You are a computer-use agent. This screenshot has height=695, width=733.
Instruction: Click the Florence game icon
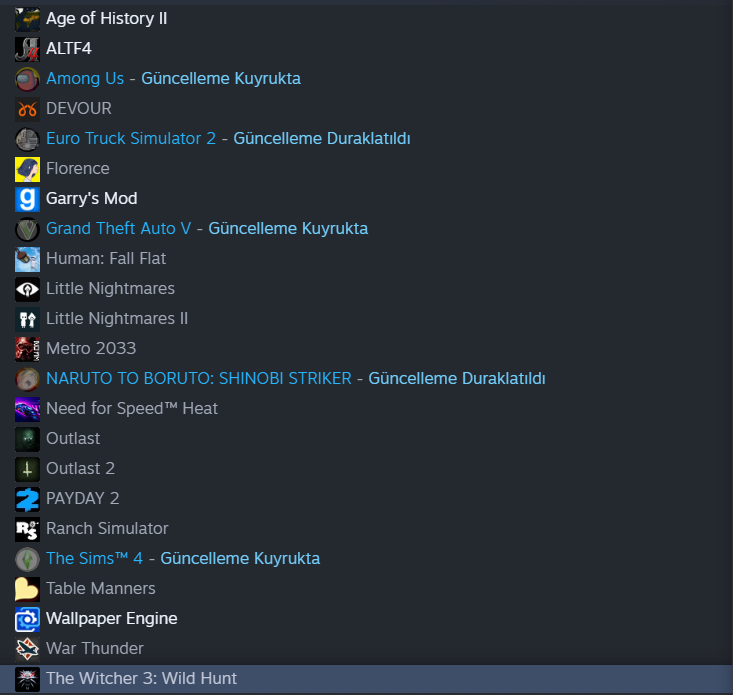pyautogui.click(x=27, y=169)
